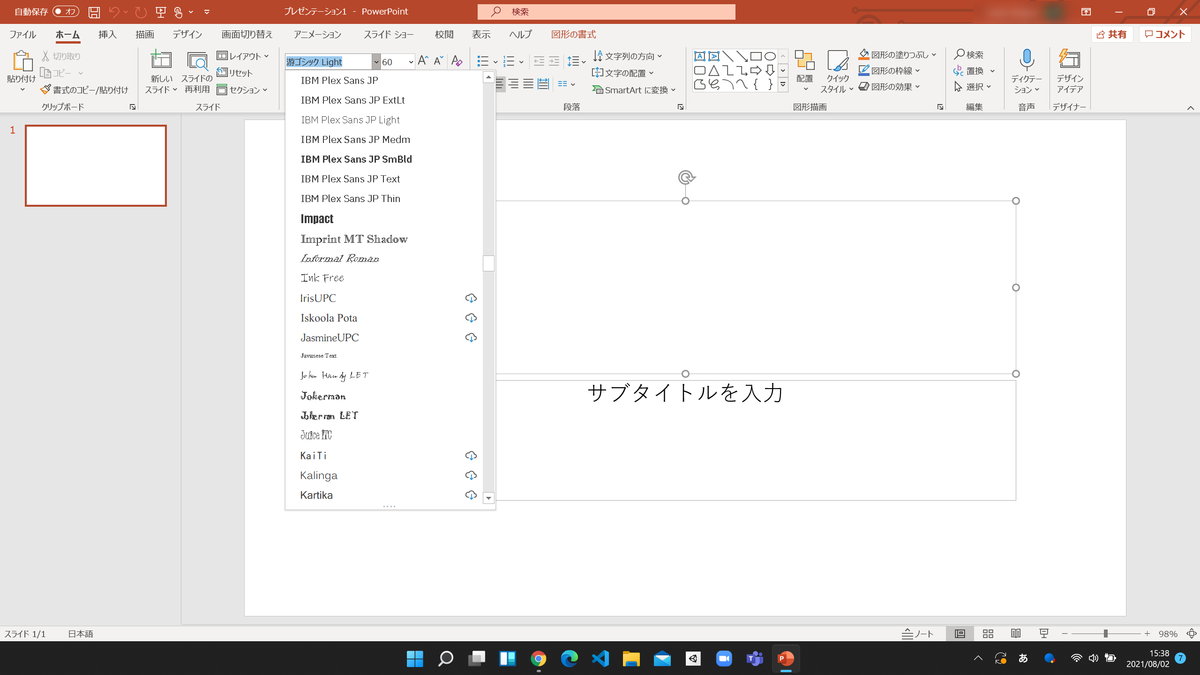Switch to Slide Show (スライド ショー) tab

click(389, 35)
